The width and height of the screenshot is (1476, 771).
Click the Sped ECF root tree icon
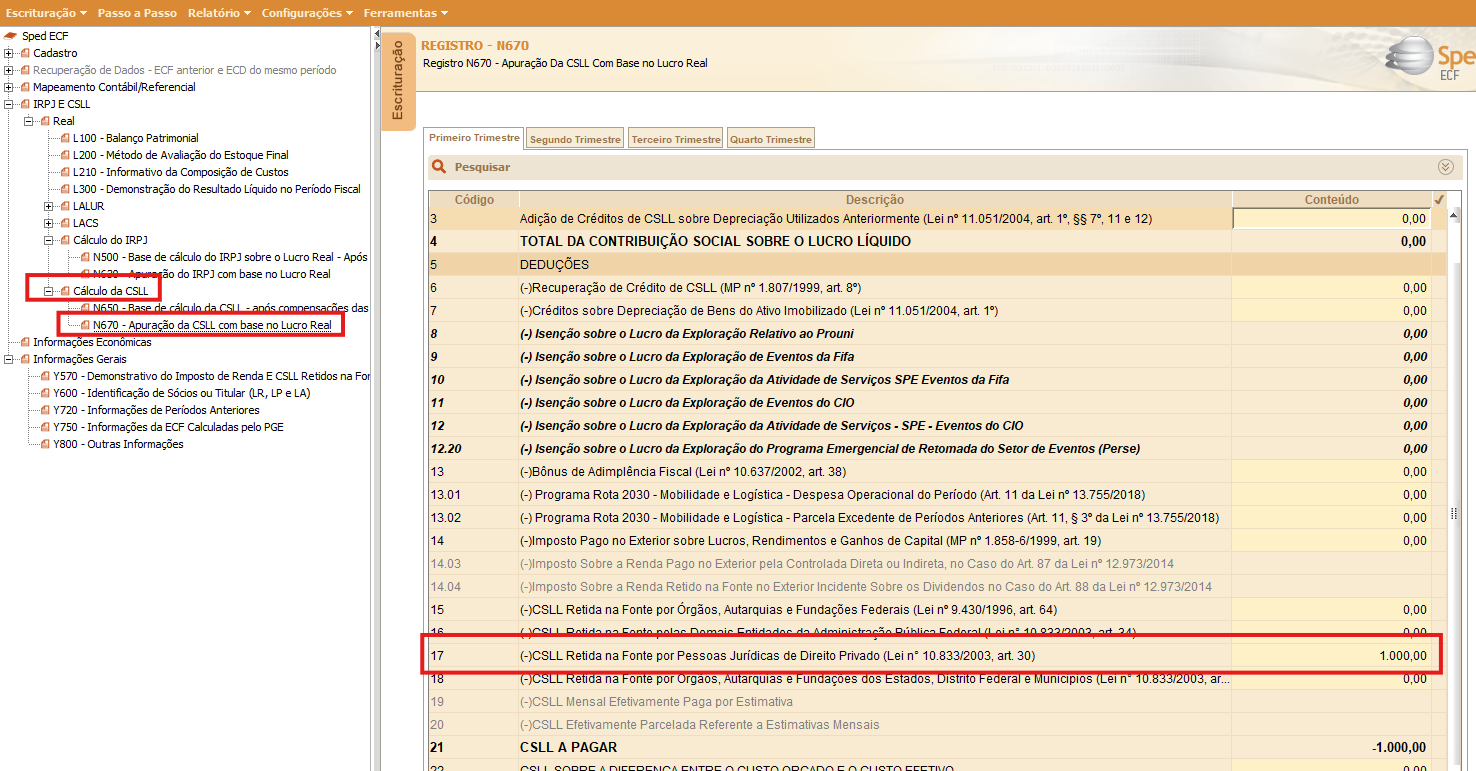tap(10, 36)
